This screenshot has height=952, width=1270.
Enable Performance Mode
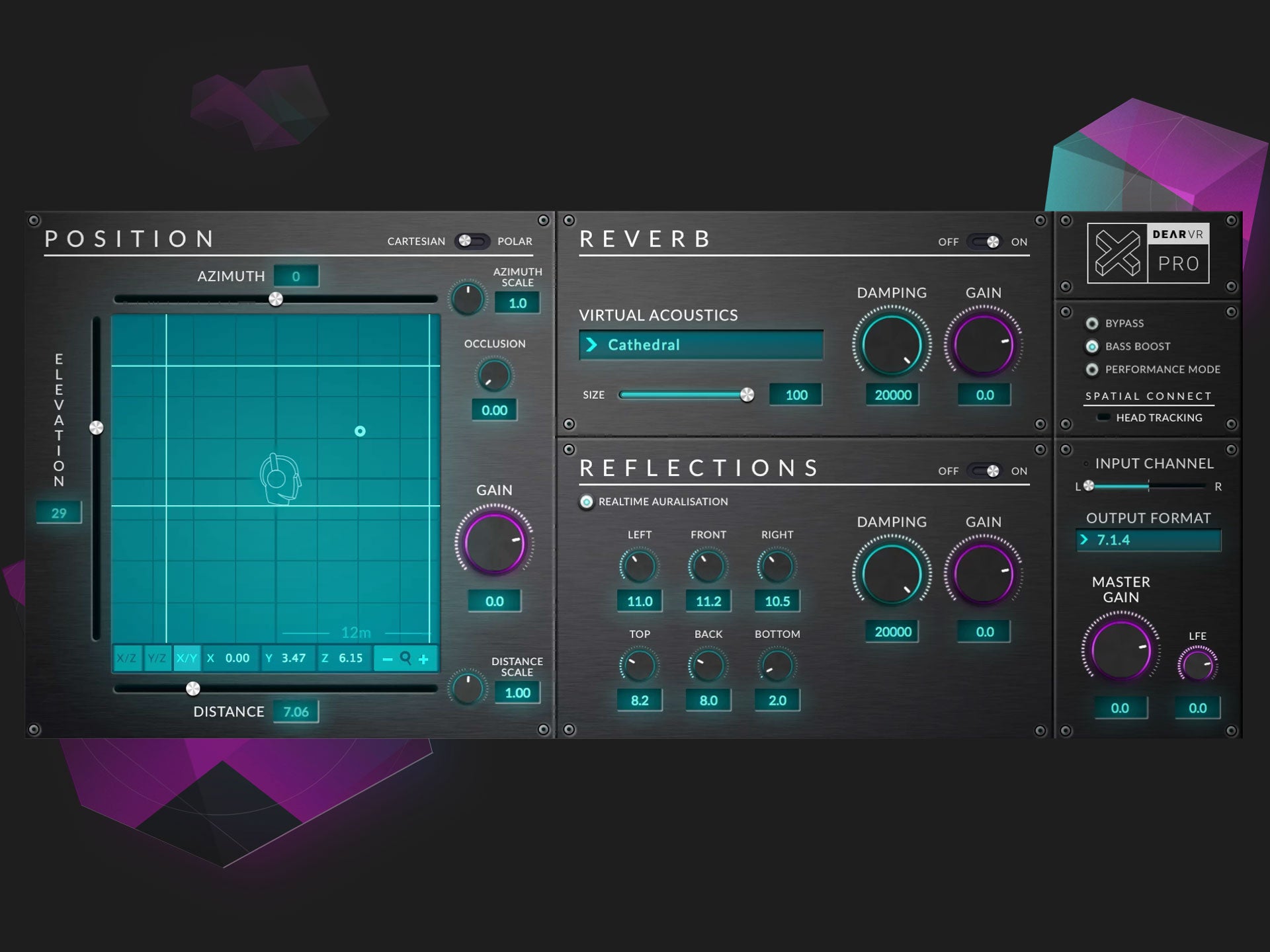(1092, 370)
